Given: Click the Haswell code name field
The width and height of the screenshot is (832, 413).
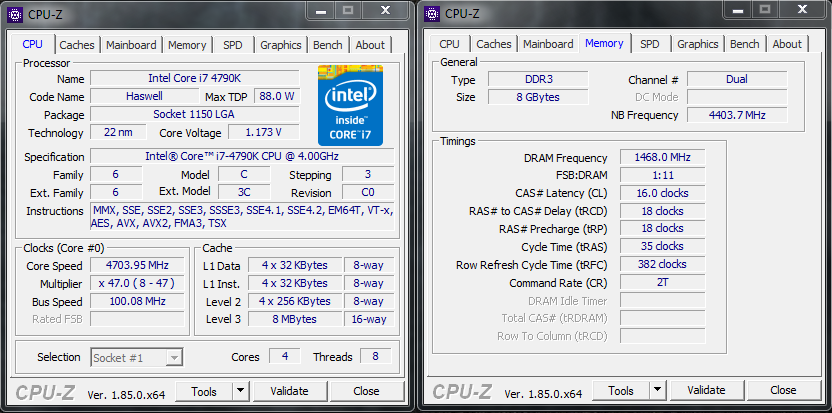Looking at the screenshot, I should click(144, 97).
